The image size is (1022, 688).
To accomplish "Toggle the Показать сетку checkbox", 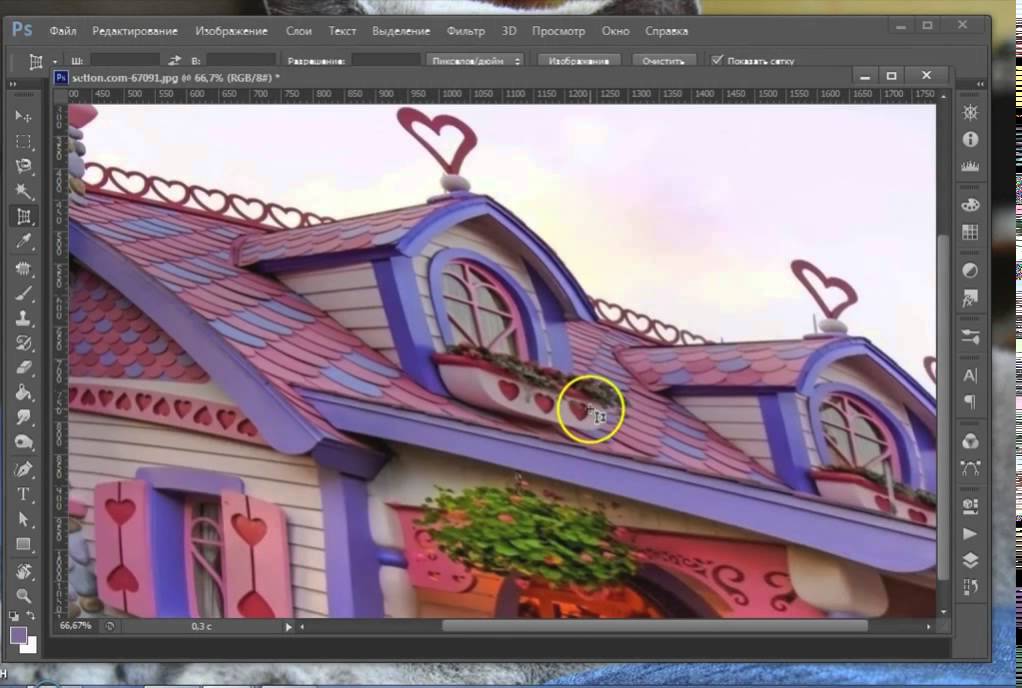I will pos(717,61).
